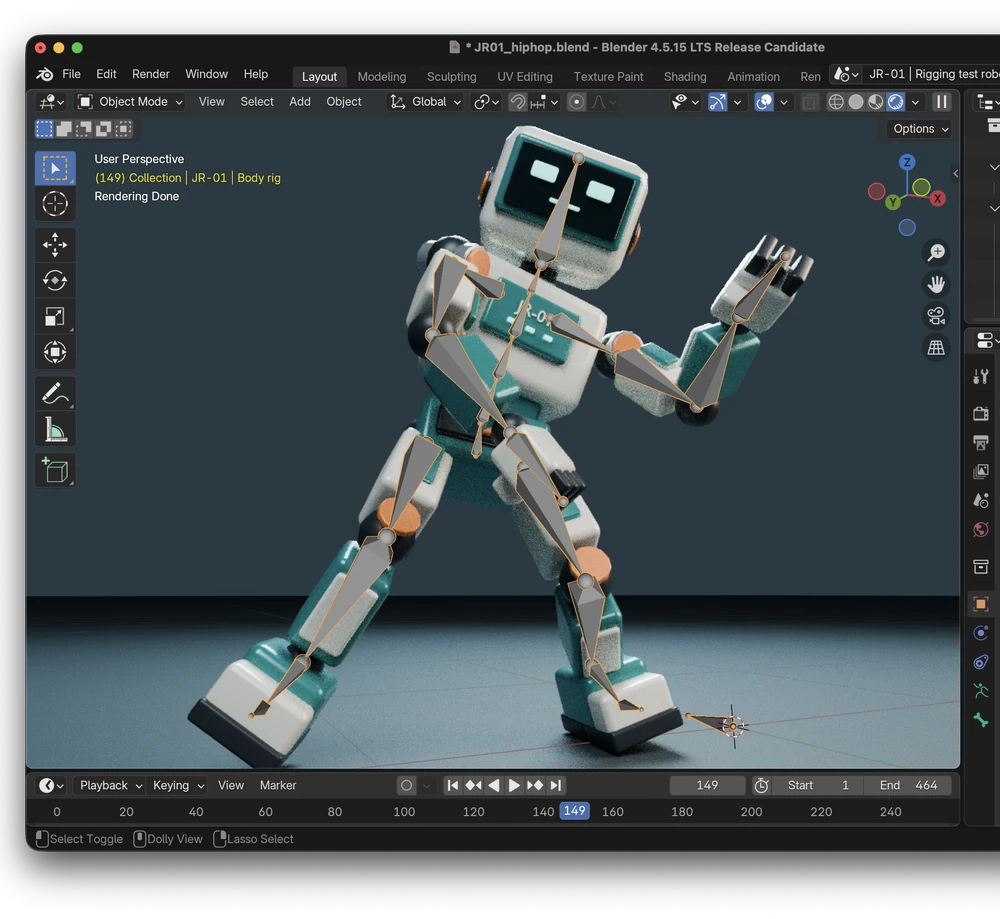1000x919 pixels.
Task: Open the Tool properties tab (wrench icon)
Action: point(981,377)
